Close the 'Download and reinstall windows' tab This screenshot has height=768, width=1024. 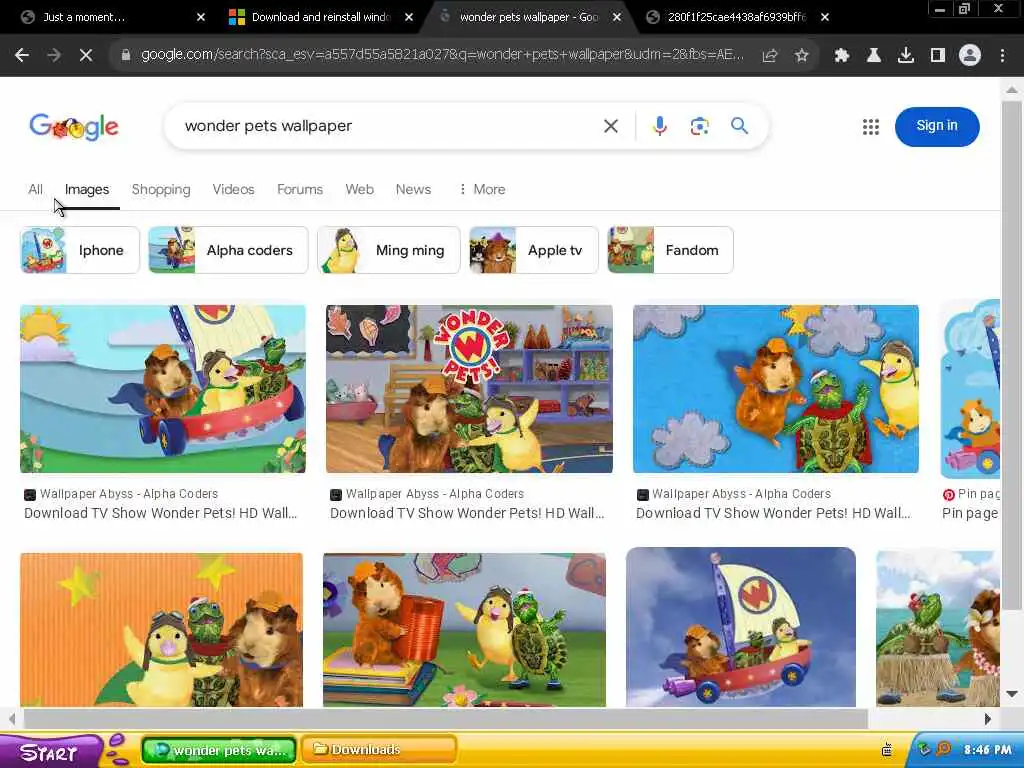coord(409,17)
